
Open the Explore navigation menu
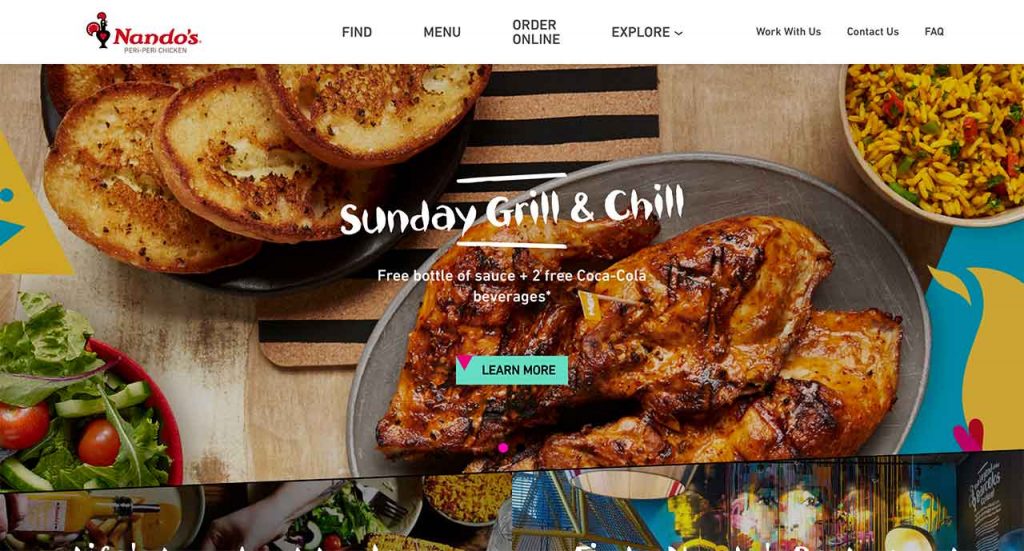pyautogui.click(x=647, y=32)
